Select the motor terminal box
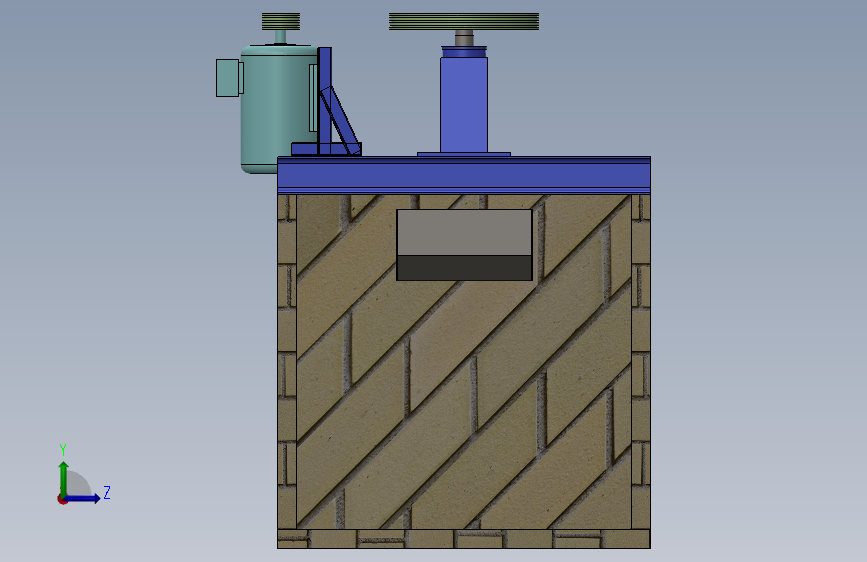Image resolution: width=867 pixels, height=562 pixels. 228,78
